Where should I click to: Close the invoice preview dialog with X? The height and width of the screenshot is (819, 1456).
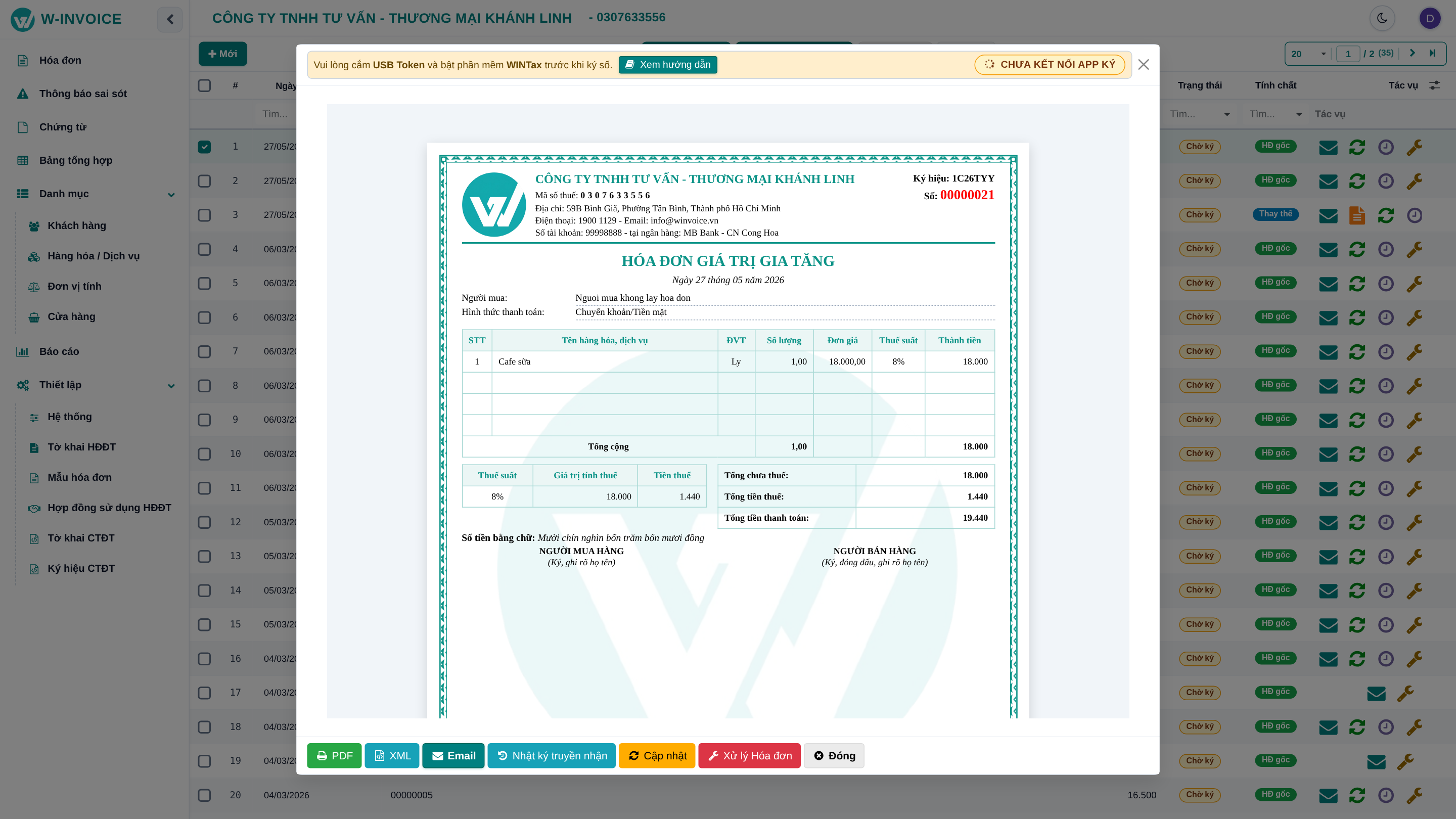click(1144, 64)
